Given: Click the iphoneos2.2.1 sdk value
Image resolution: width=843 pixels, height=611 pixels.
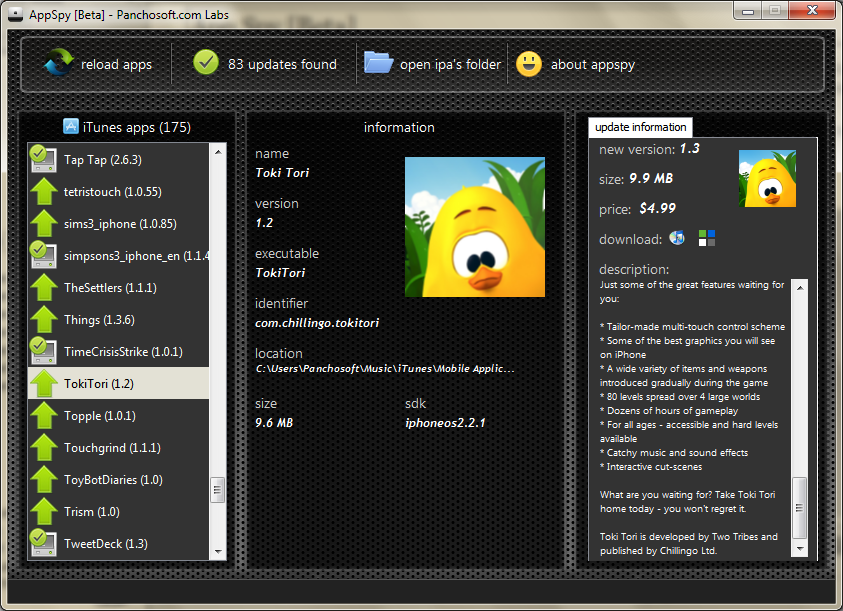Looking at the screenshot, I should point(445,423).
